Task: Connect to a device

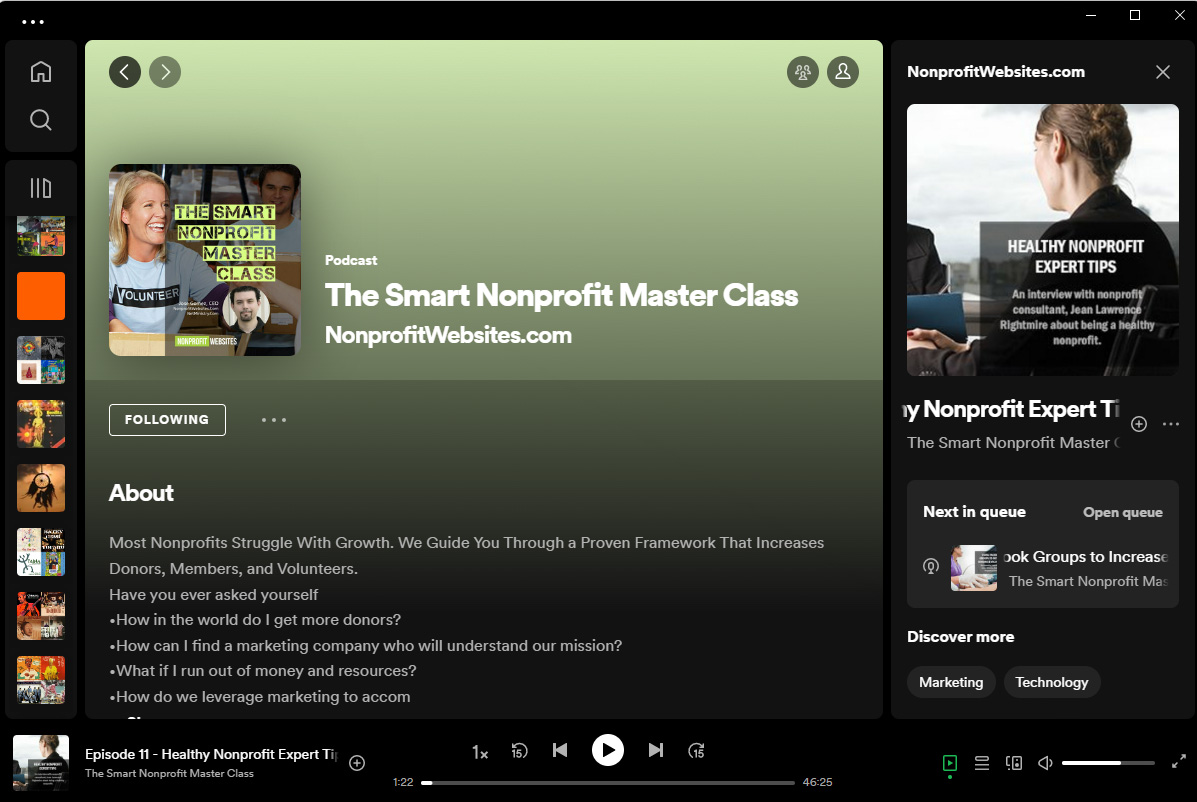Action: point(1014,763)
